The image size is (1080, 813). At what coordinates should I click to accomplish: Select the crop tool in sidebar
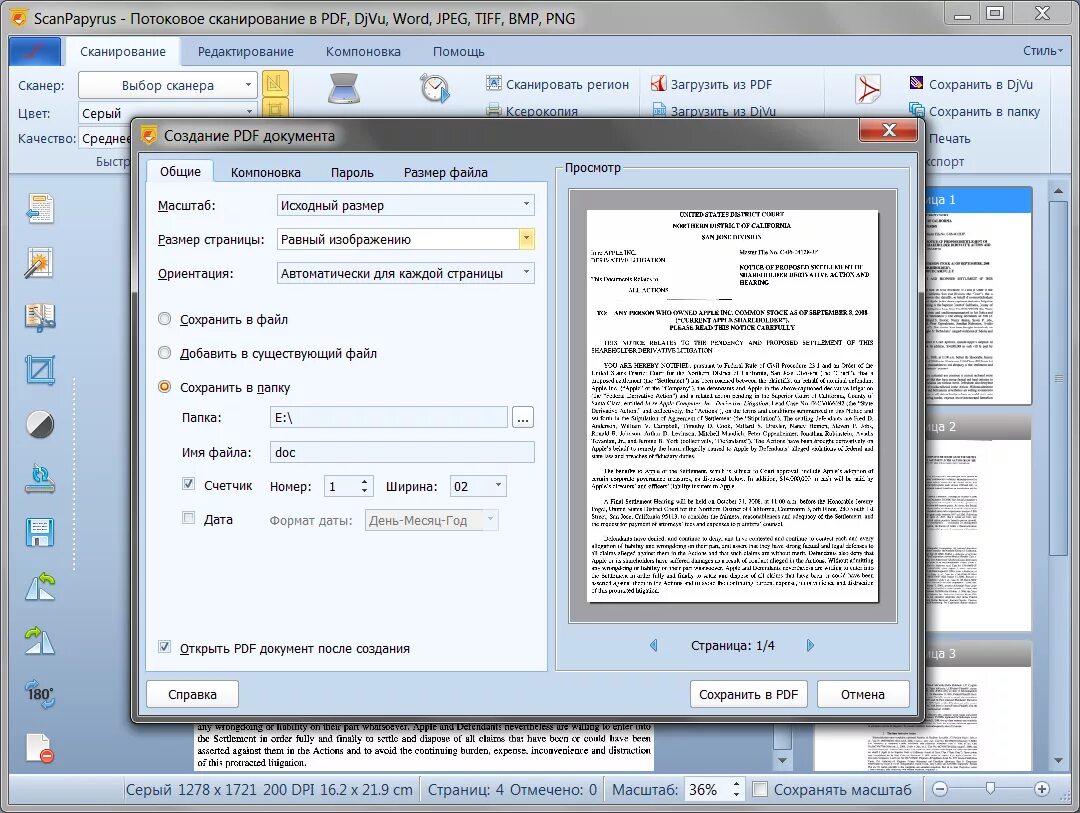pyautogui.click(x=39, y=371)
